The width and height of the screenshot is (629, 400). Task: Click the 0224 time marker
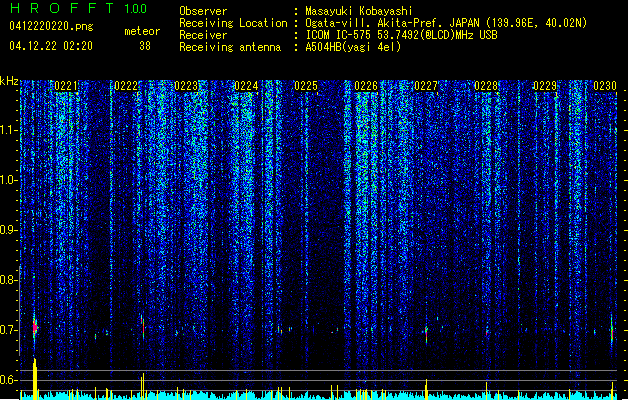click(246, 86)
